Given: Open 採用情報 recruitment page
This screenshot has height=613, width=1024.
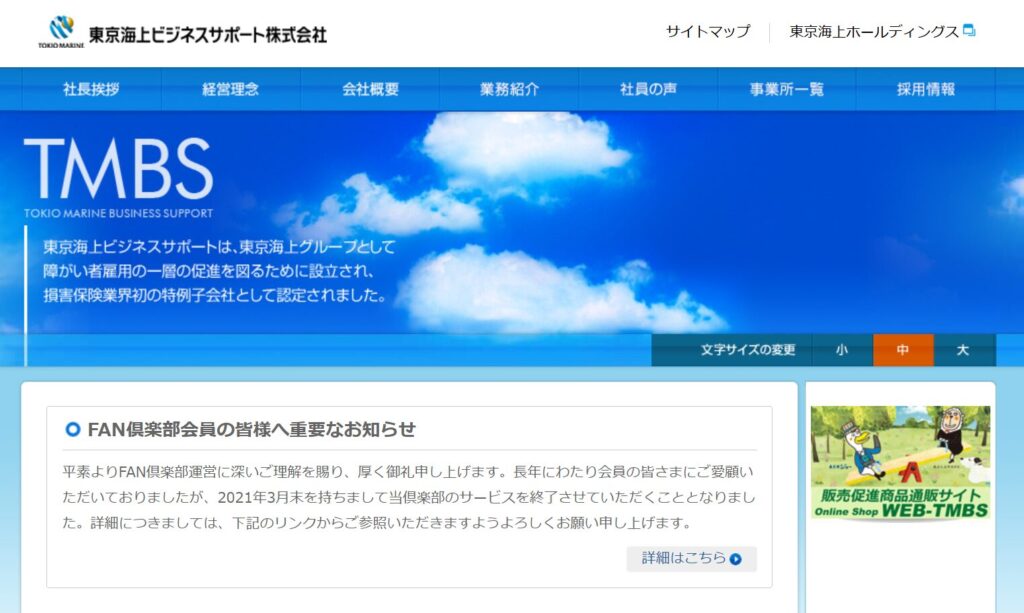Looking at the screenshot, I should (925, 89).
